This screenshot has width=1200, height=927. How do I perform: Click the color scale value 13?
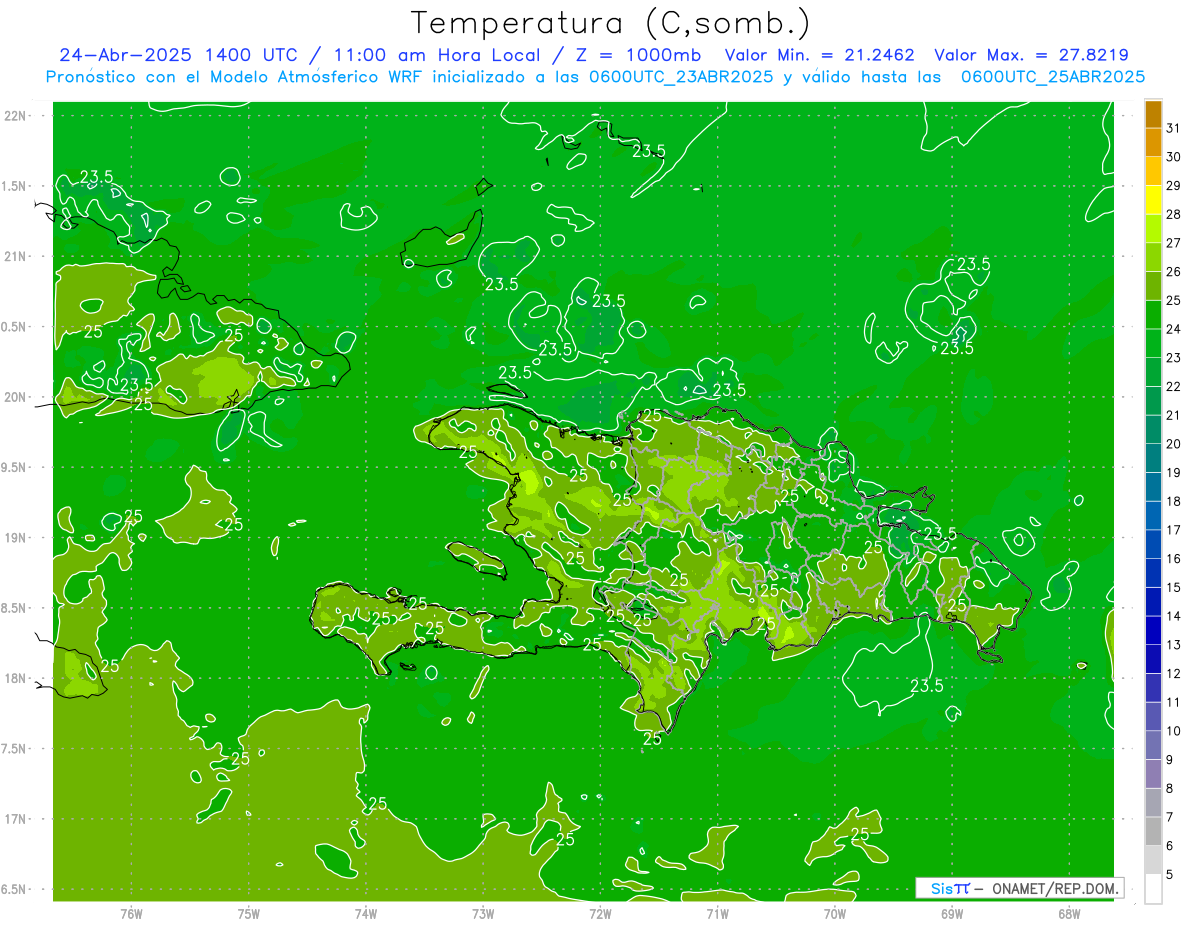(x=1174, y=645)
